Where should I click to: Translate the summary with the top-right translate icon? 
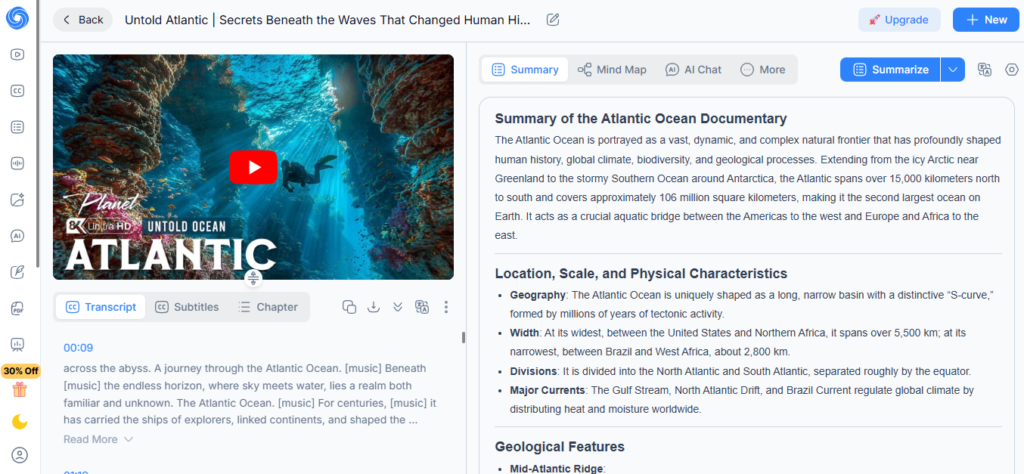[x=985, y=70]
